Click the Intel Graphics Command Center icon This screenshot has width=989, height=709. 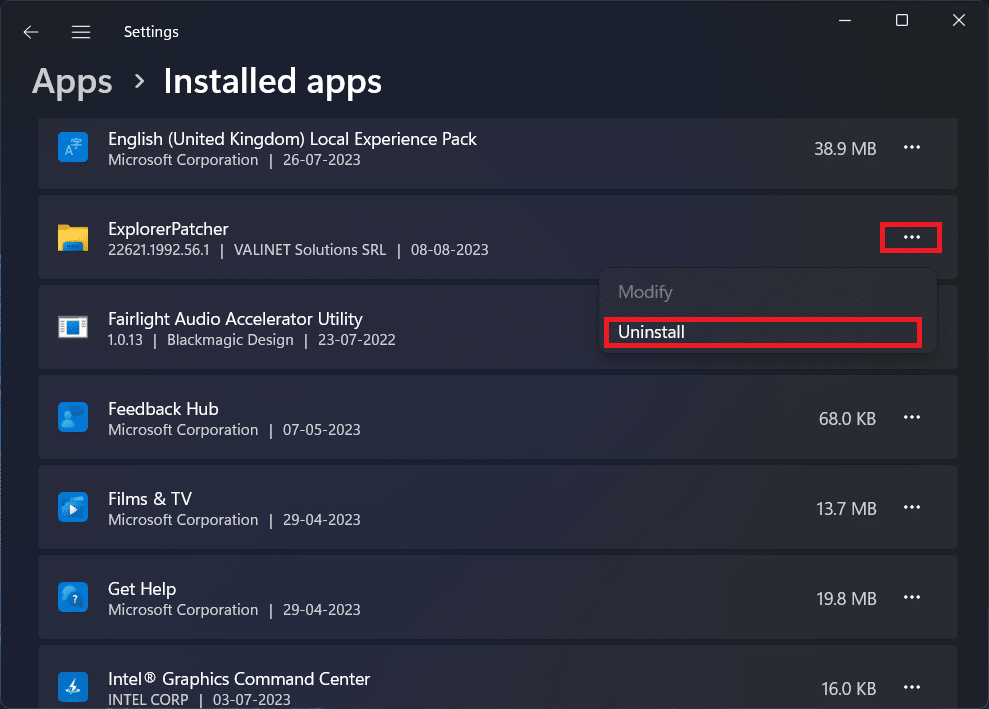(x=72, y=687)
